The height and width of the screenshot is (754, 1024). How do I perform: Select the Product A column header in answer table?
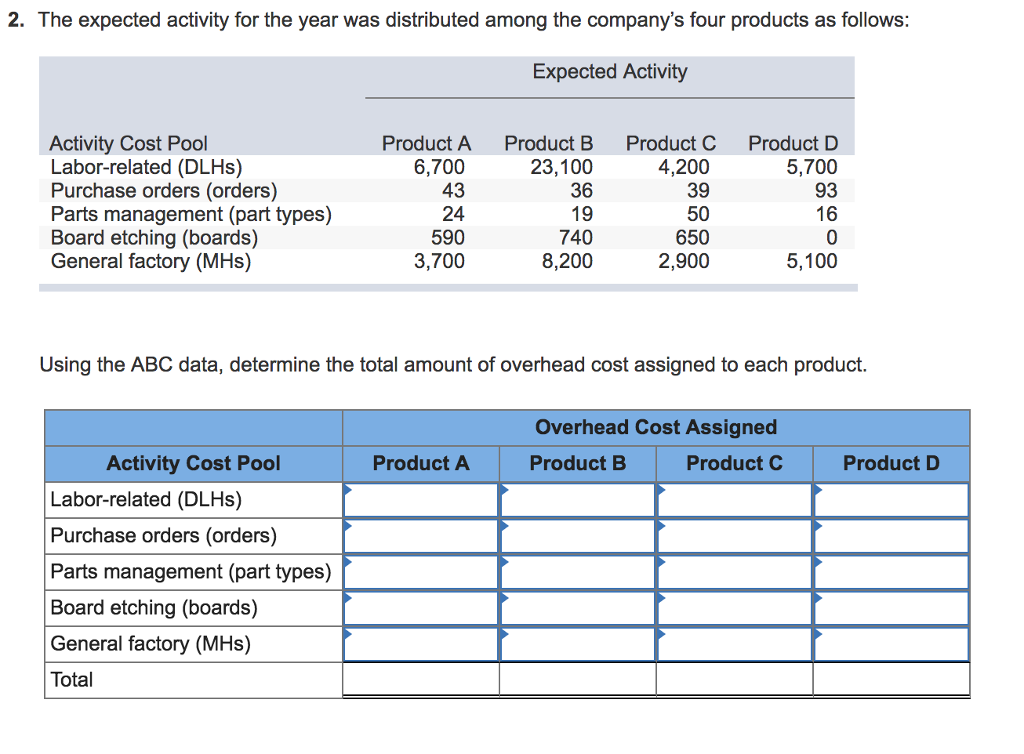click(x=420, y=463)
